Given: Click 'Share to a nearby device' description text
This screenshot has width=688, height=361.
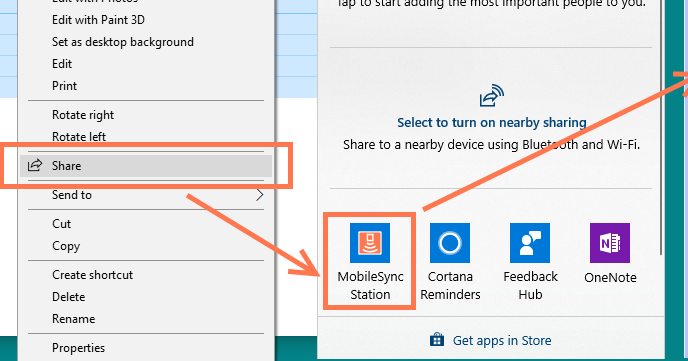Looking at the screenshot, I should (491, 145).
